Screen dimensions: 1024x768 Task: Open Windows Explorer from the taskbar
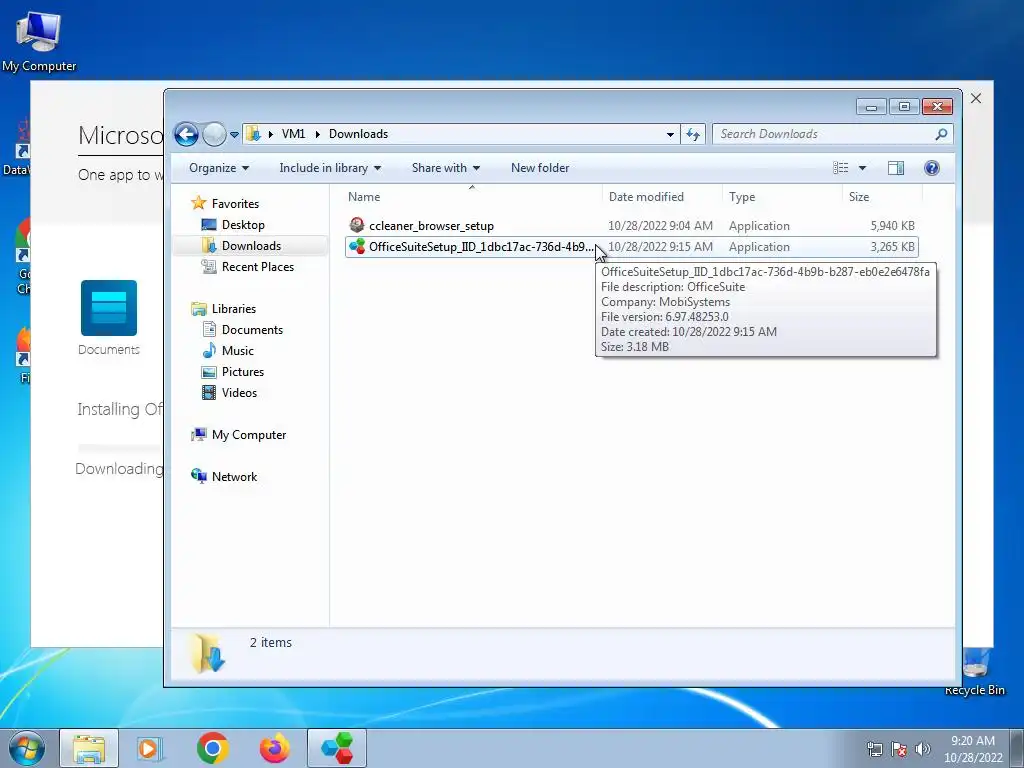pyautogui.click(x=89, y=748)
